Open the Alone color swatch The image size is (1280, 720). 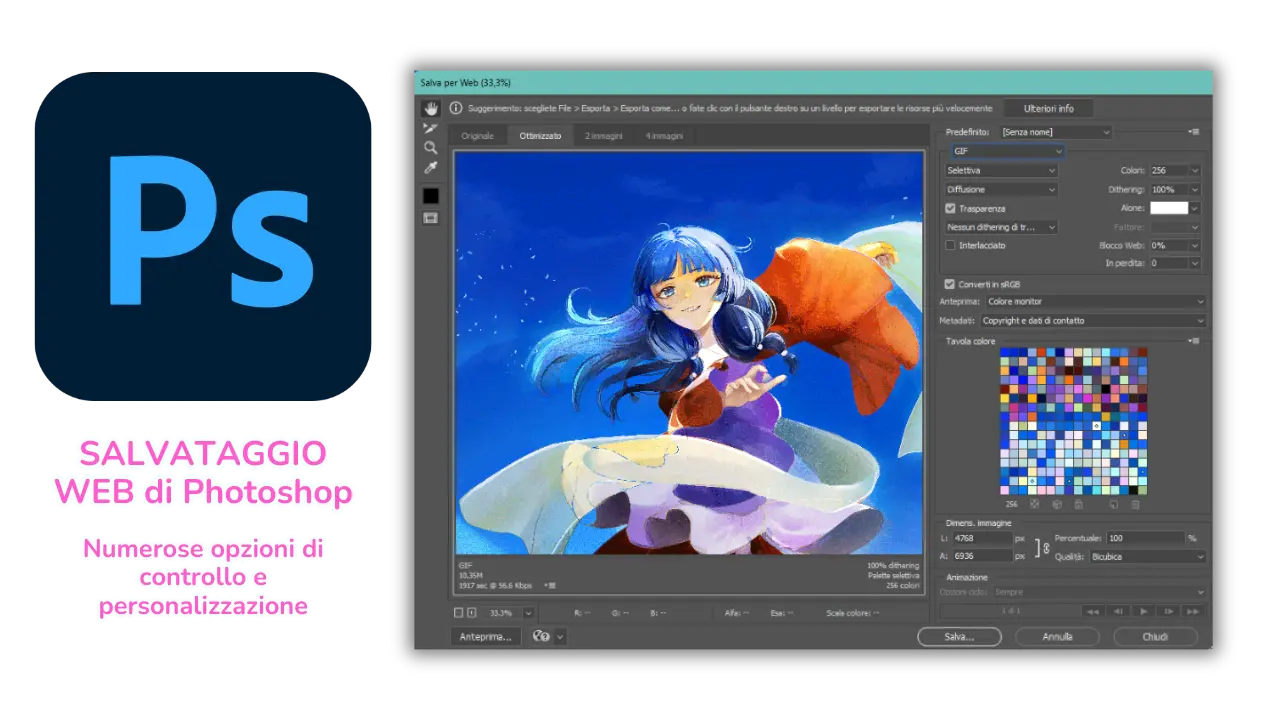click(1170, 208)
